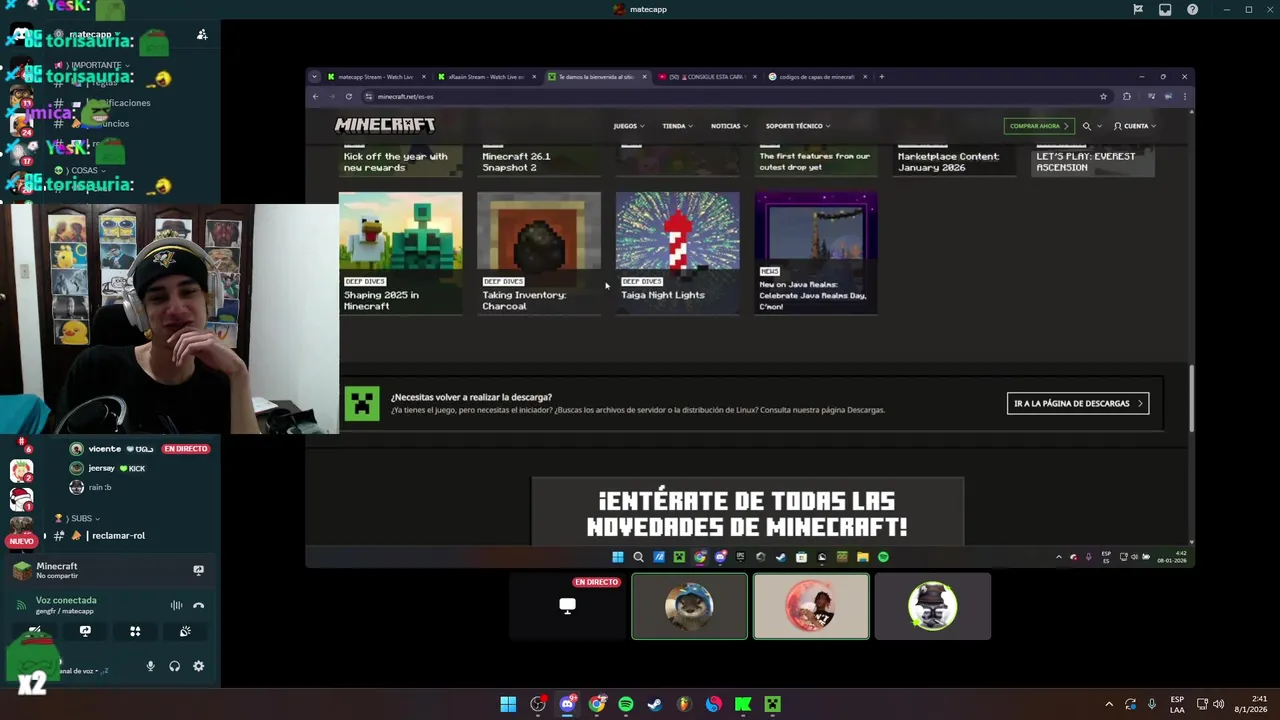This screenshot has height=720, width=1280.
Task: Toggle noise suppression waveform icon
Action: (176, 605)
